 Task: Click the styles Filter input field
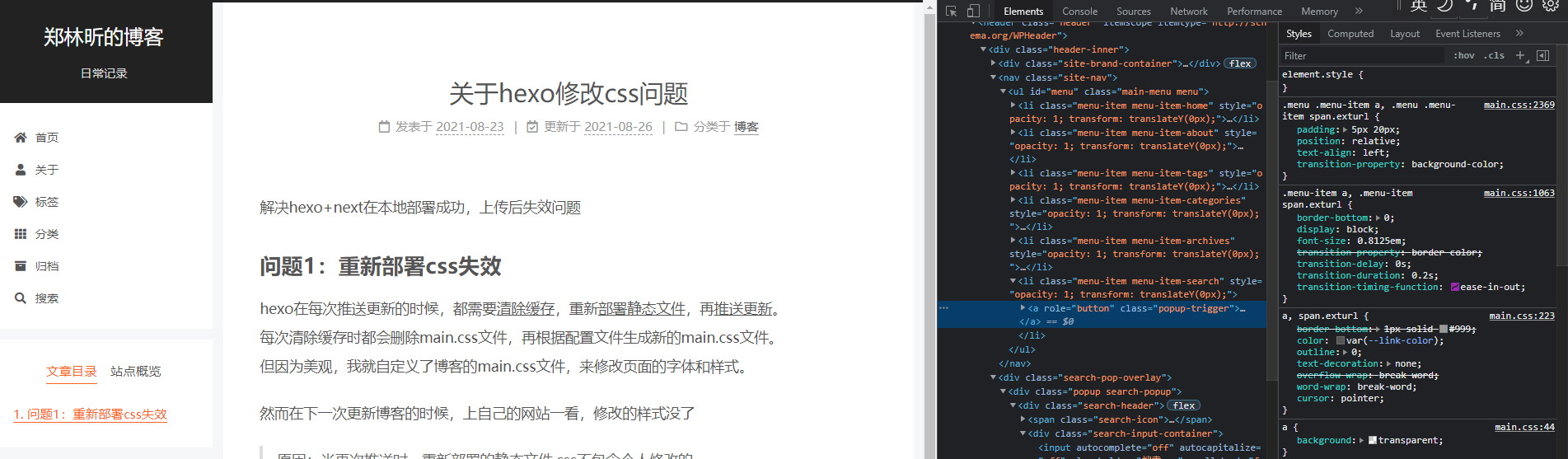(1361, 55)
